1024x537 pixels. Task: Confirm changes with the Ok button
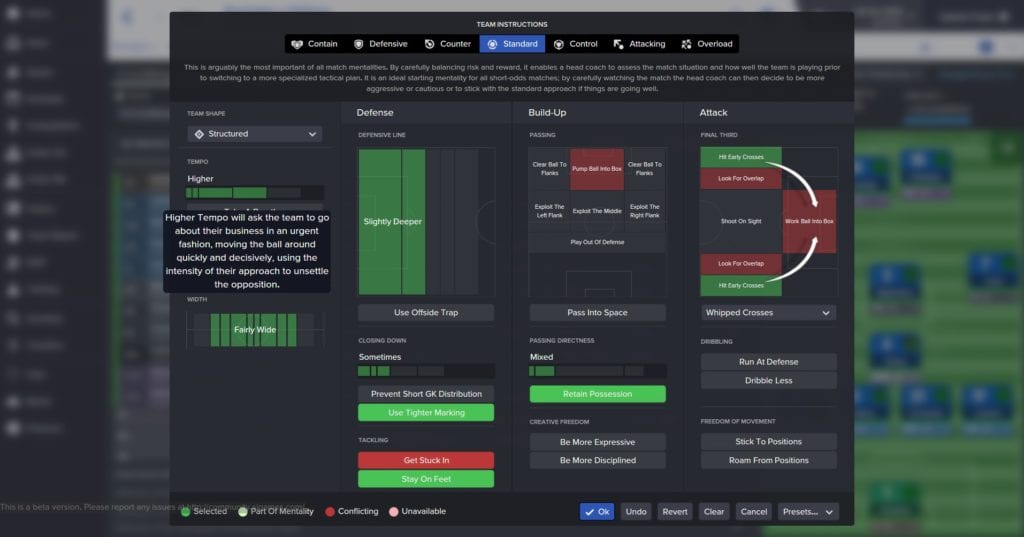coord(597,511)
